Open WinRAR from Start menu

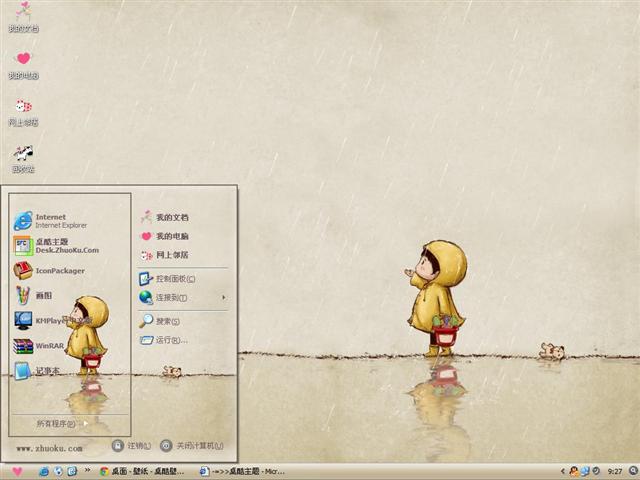pyautogui.click(x=39, y=346)
